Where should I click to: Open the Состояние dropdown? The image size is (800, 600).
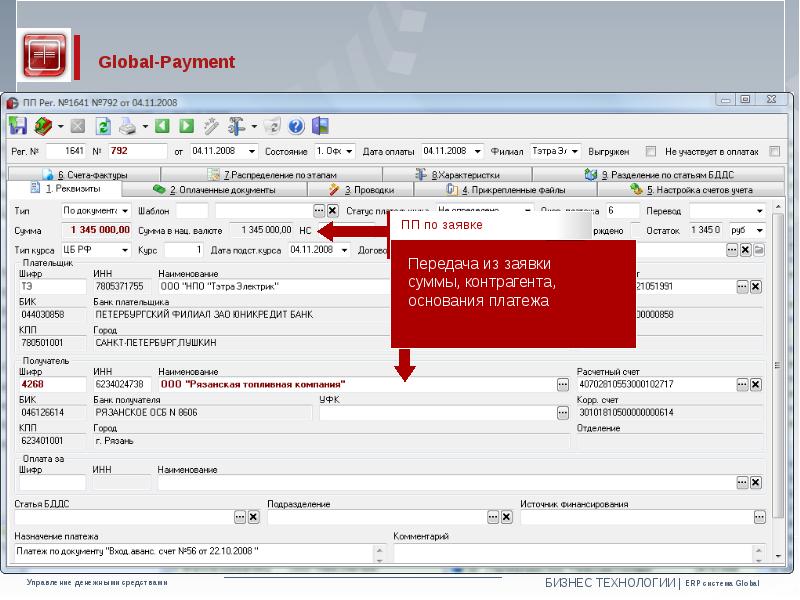coord(349,151)
